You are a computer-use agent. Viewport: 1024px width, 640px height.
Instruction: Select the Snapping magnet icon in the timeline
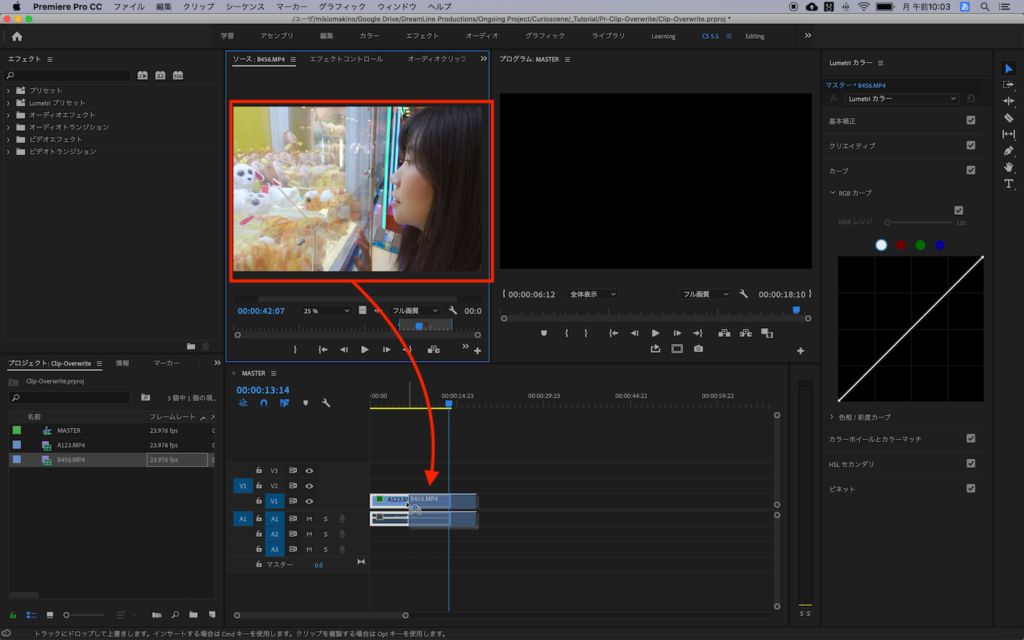pyautogui.click(x=264, y=402)
